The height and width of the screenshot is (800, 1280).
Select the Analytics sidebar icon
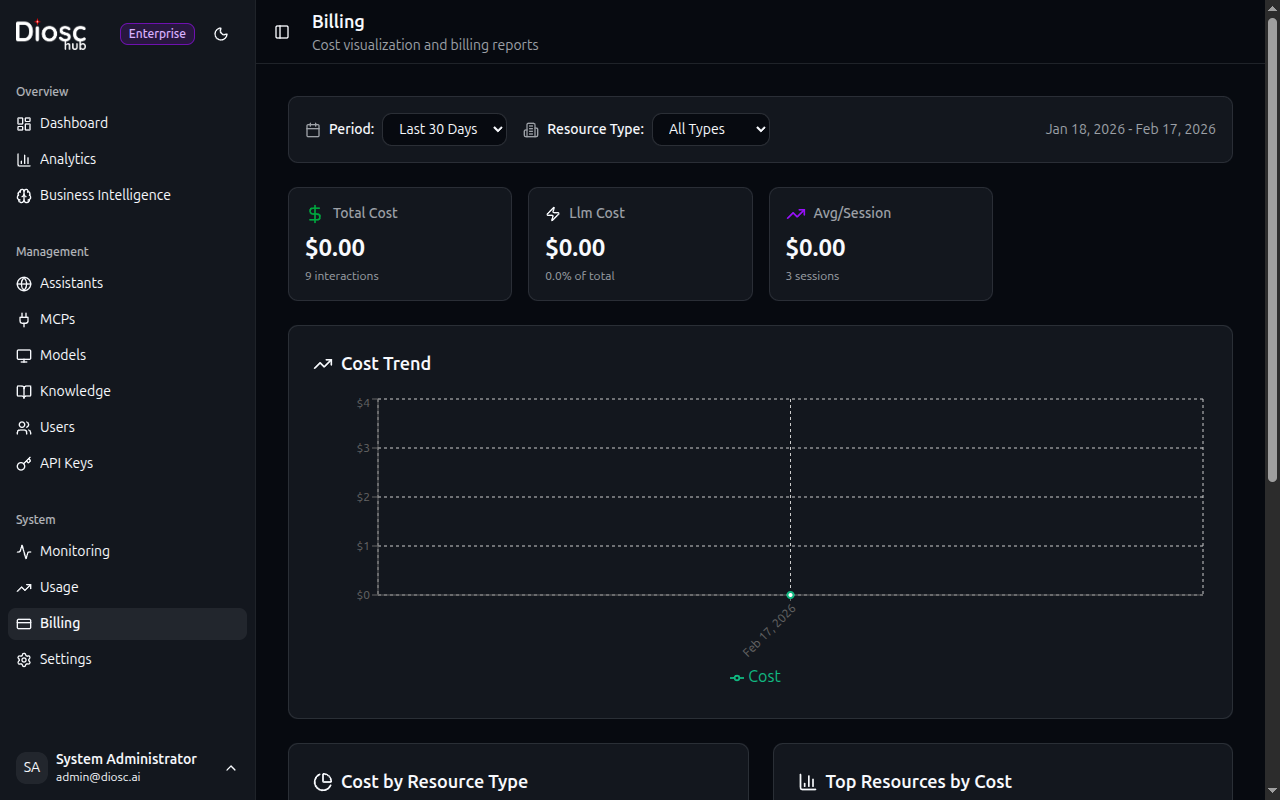23,159
